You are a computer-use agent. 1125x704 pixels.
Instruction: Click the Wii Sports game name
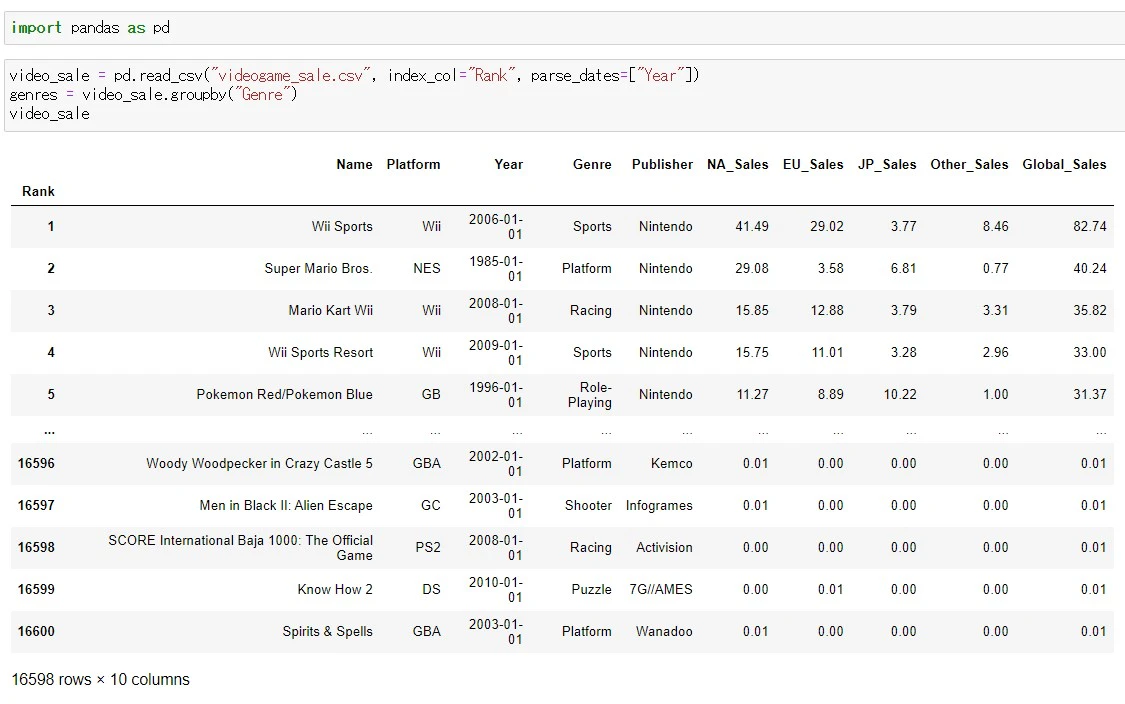click(342, 227)
